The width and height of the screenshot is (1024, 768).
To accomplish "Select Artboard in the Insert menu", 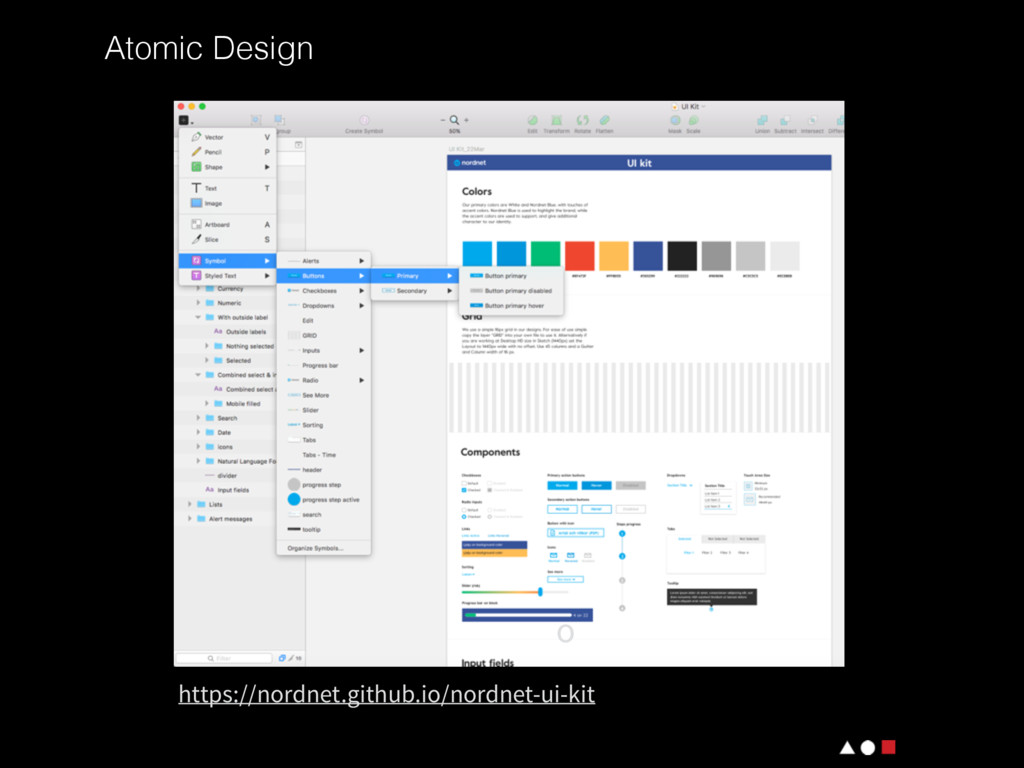I will (x=228, y=225).
